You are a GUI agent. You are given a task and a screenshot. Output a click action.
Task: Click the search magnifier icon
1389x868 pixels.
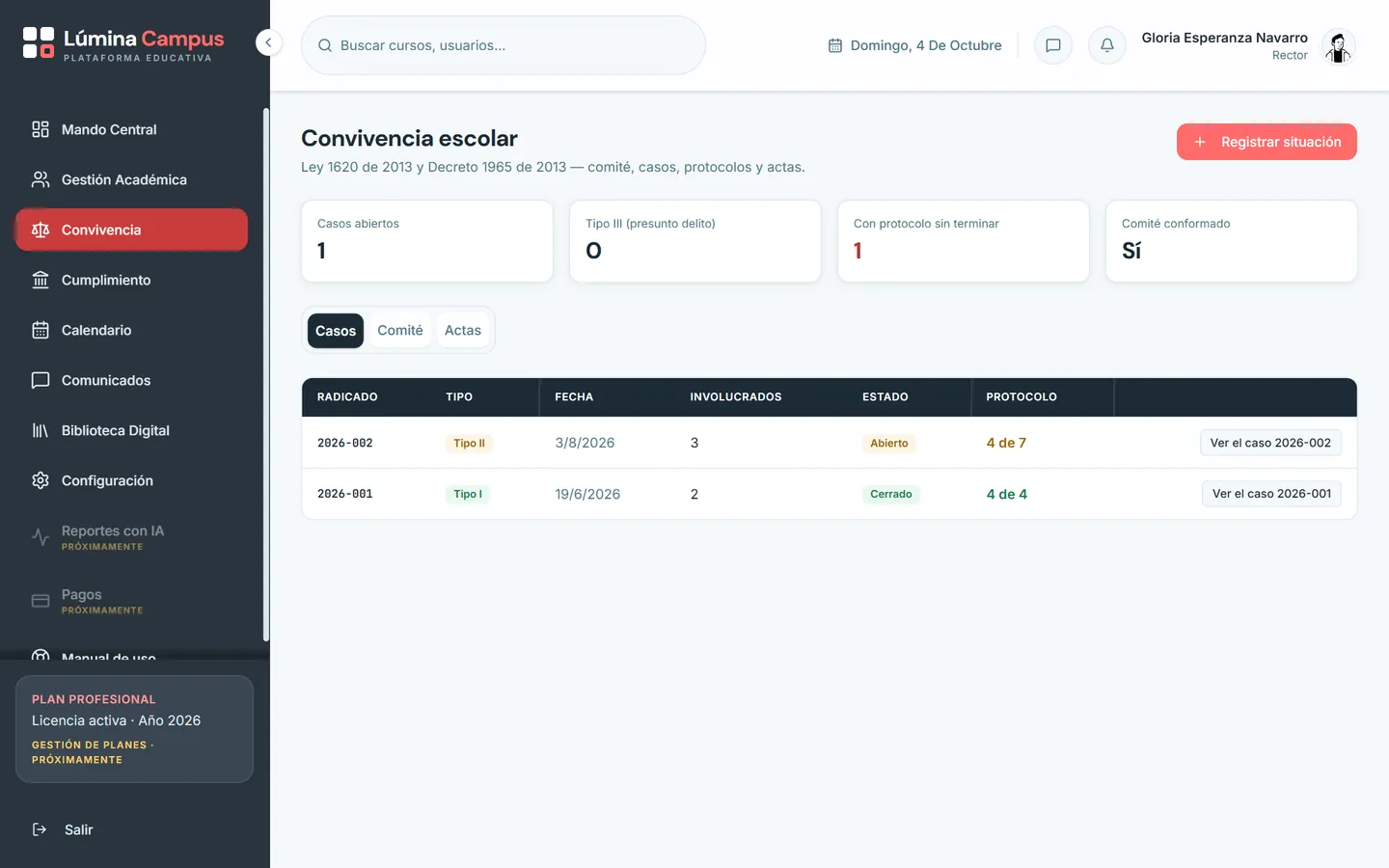325,45
